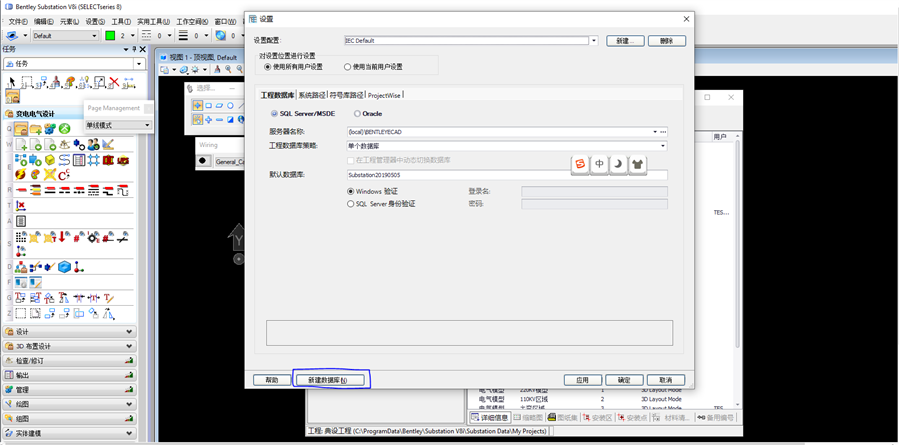
Task: Switch to the 符号库路径 tab
Action: tap(347, 95)
